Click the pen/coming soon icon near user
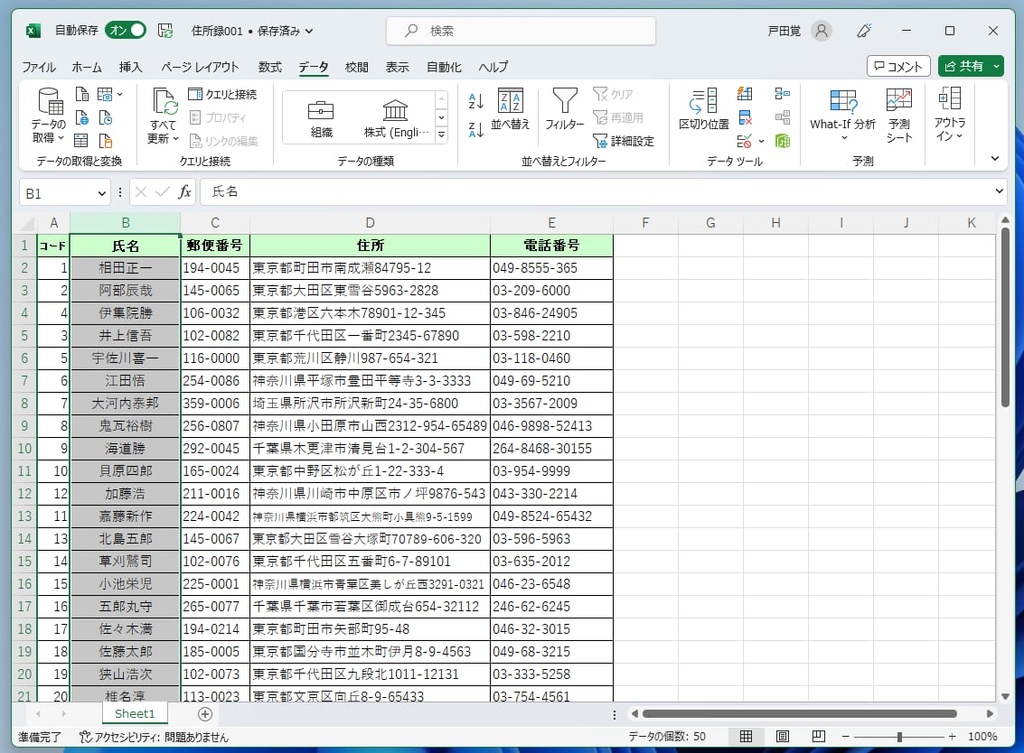 click(x=864, y=31)
